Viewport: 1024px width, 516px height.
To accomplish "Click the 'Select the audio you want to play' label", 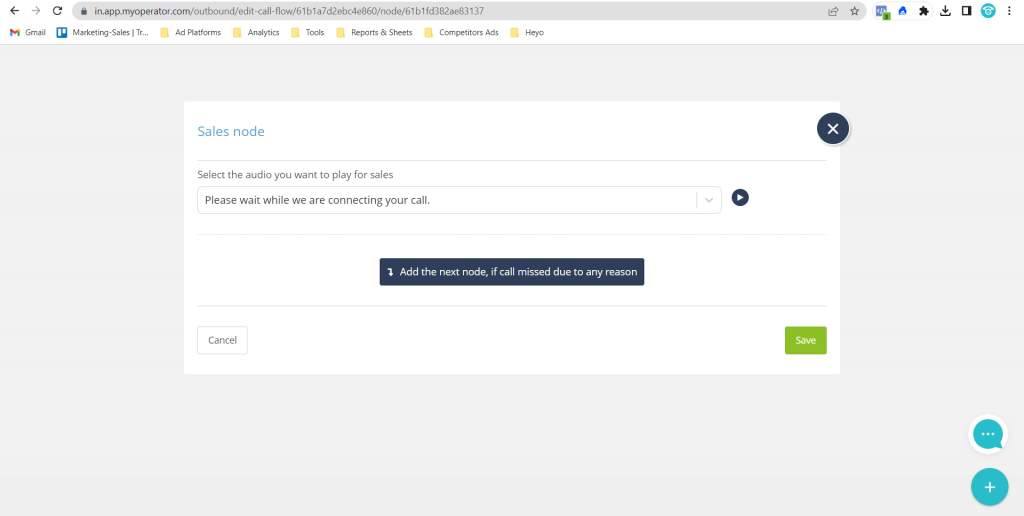I will (295, 175).
